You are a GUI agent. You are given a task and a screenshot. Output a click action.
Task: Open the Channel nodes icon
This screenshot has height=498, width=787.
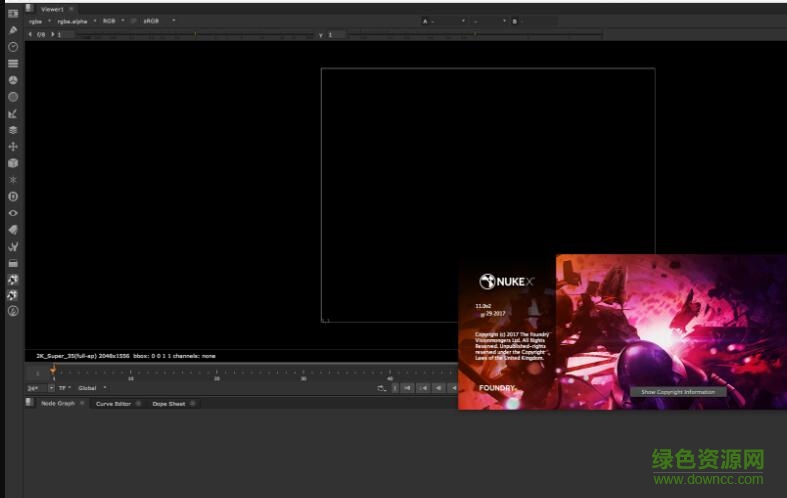coord(13,63)
